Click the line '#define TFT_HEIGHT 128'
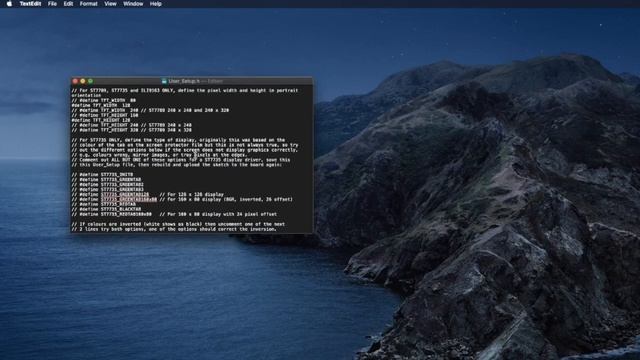 coord(101,120)
